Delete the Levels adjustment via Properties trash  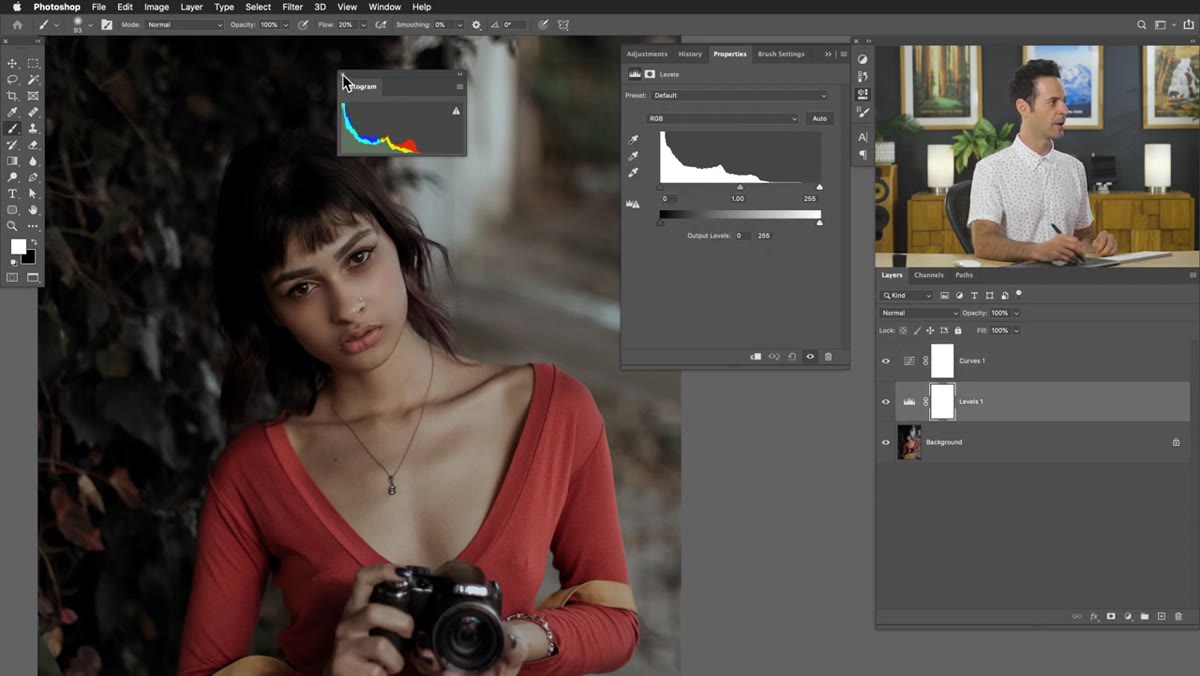coord(828,356)
